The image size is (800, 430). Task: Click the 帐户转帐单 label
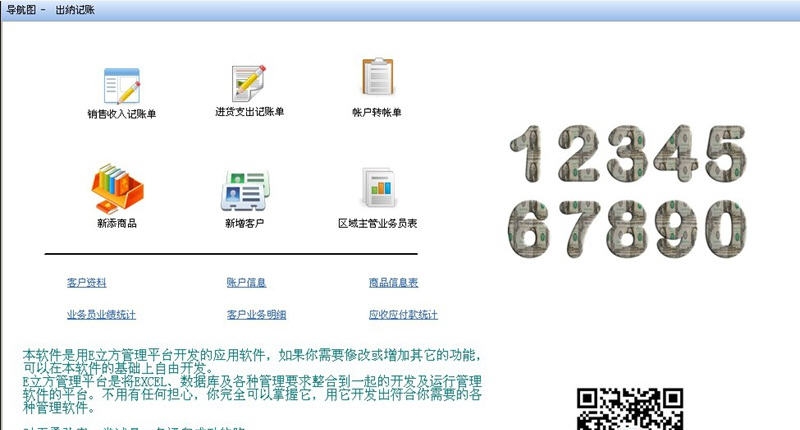pyautogui.click(x=377, y=112)
